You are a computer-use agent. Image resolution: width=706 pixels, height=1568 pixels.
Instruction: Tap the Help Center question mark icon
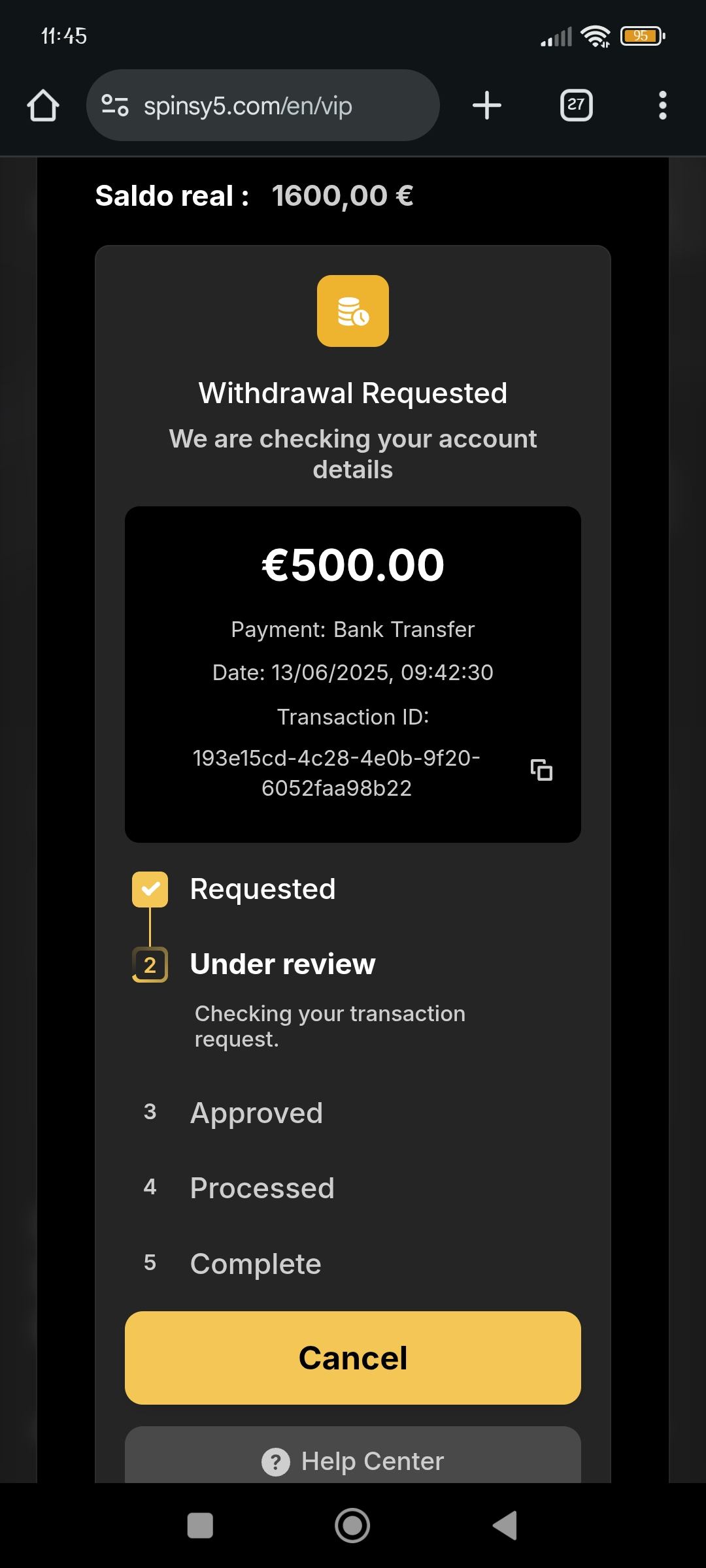pyautogui.click(x=275, y=1462)
